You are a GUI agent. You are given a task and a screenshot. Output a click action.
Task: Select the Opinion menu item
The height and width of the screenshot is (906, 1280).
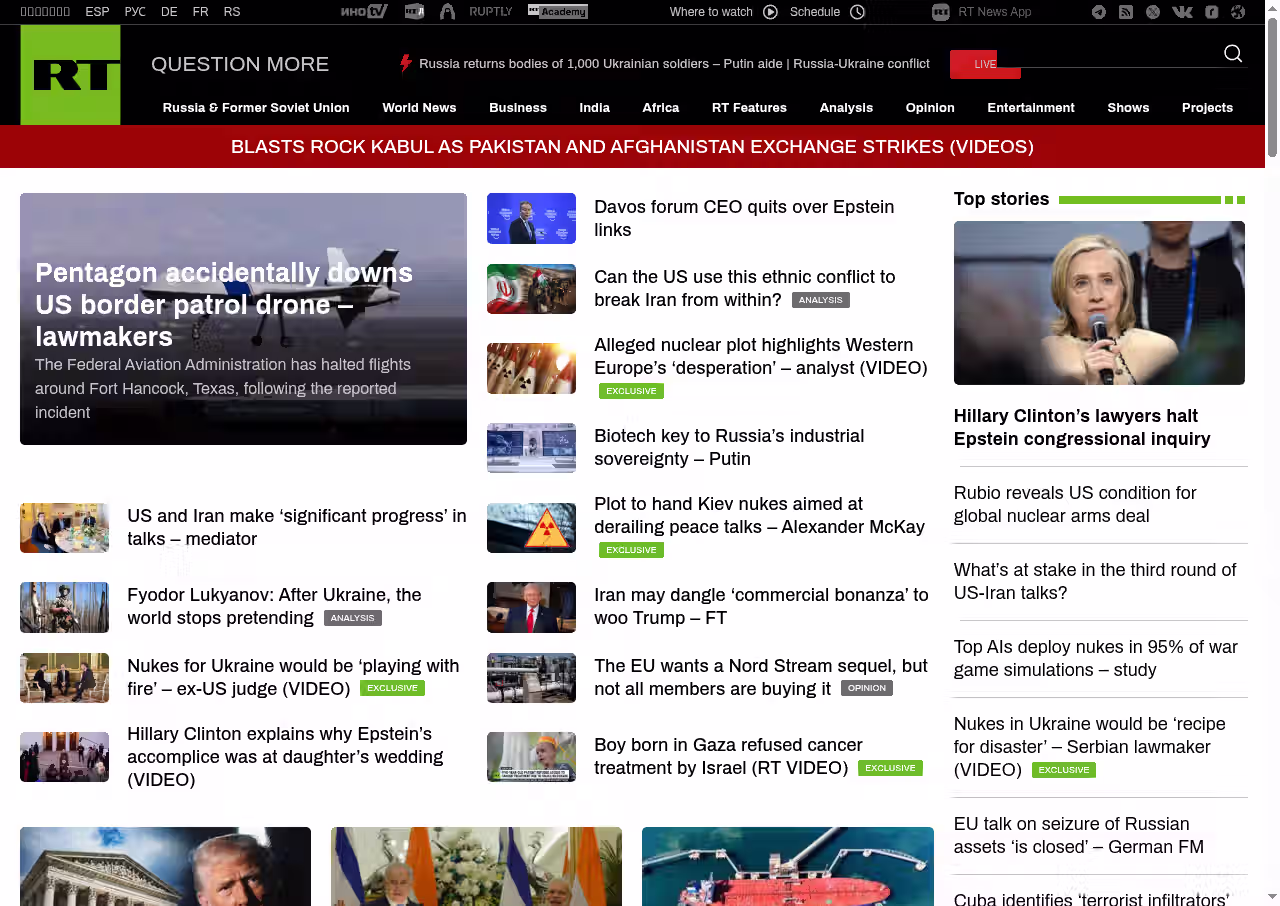pyautogui.click(x=929, y=108)
